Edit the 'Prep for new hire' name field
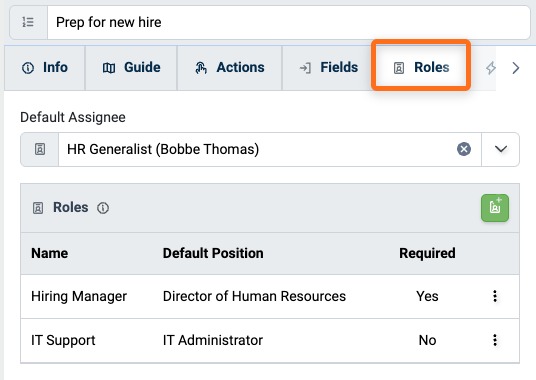 pos(289,23)
